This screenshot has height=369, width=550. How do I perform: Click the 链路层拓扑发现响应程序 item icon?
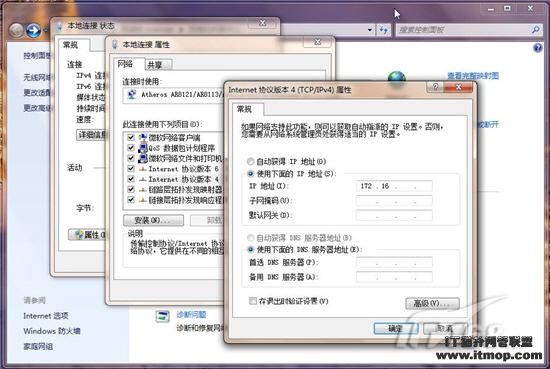click(142, 200)
